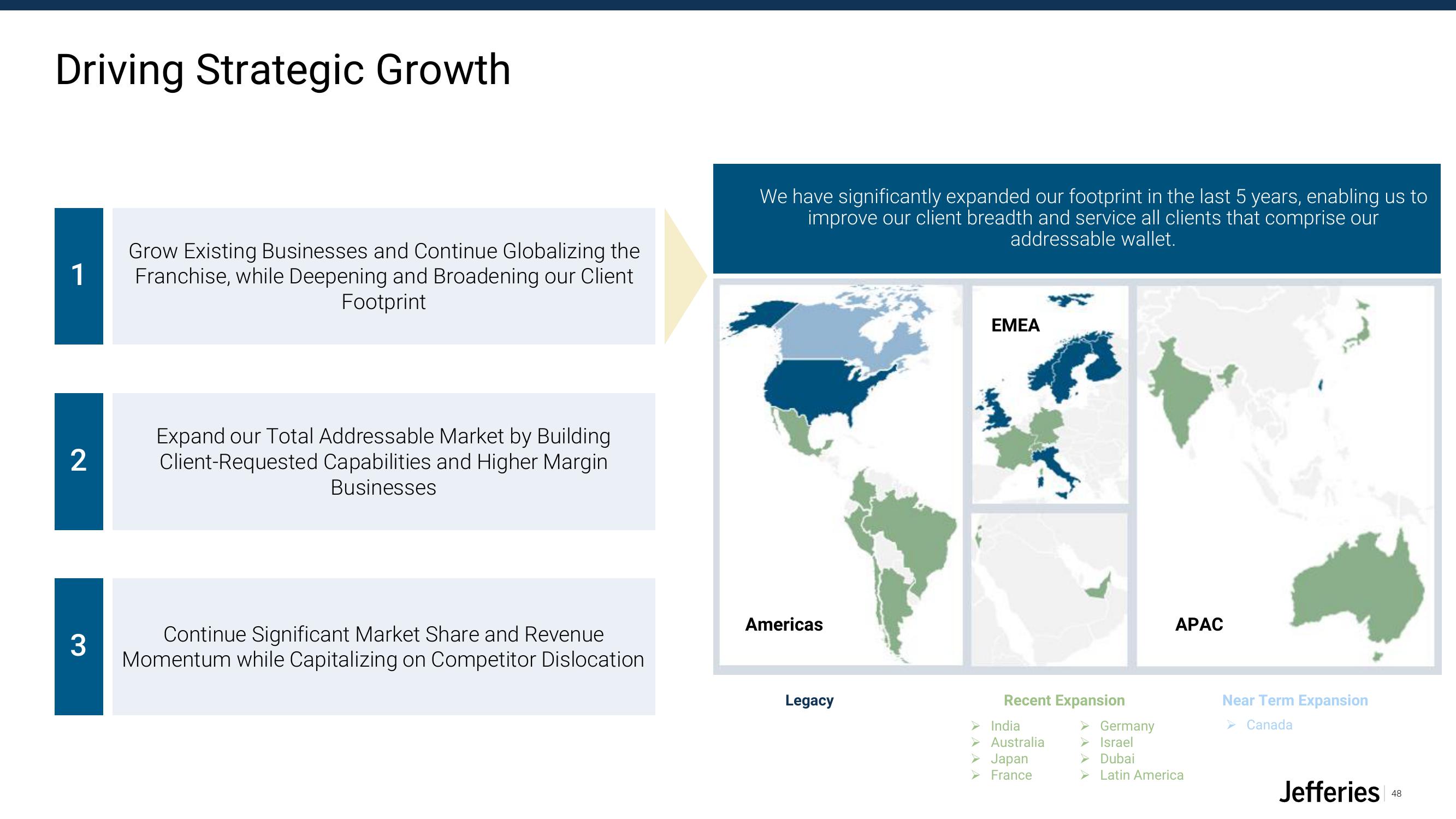Viewport: 1456px width, 819px height.
Task: Click the Jefferies logo
Action: [1329, 792]
